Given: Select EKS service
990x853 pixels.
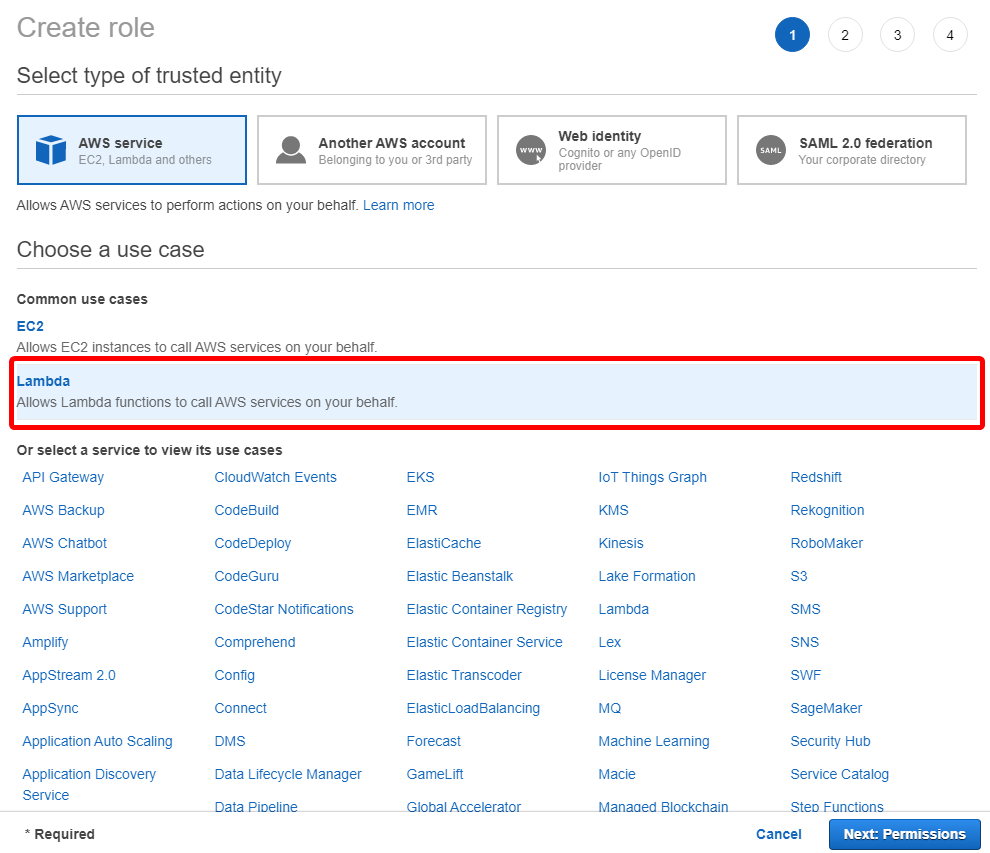Looking at the screenshot, I should pyautogui.click(x=420, y=477).
